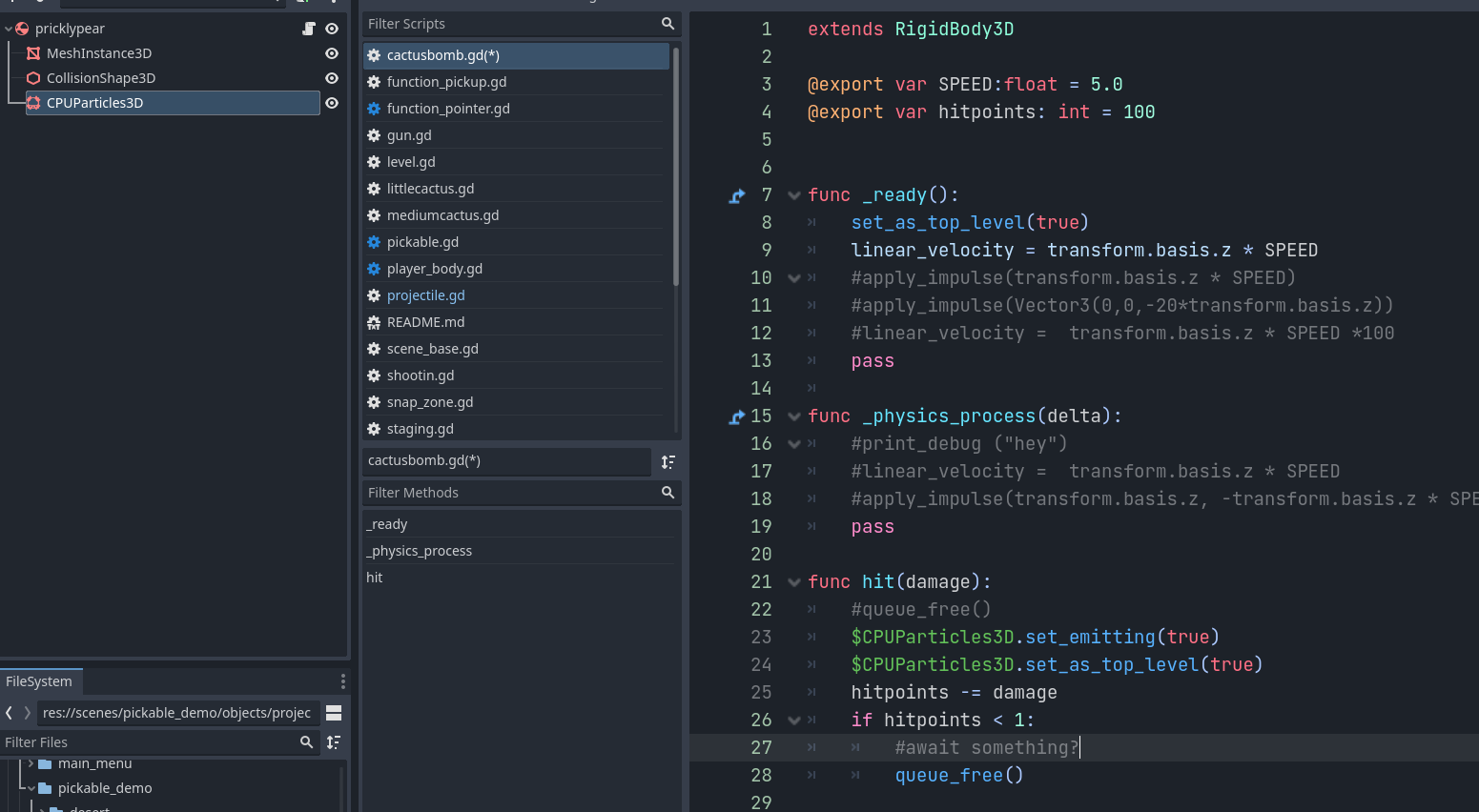Click the README.md file icon
The image size is (1479, 812).
coord(374,322)
